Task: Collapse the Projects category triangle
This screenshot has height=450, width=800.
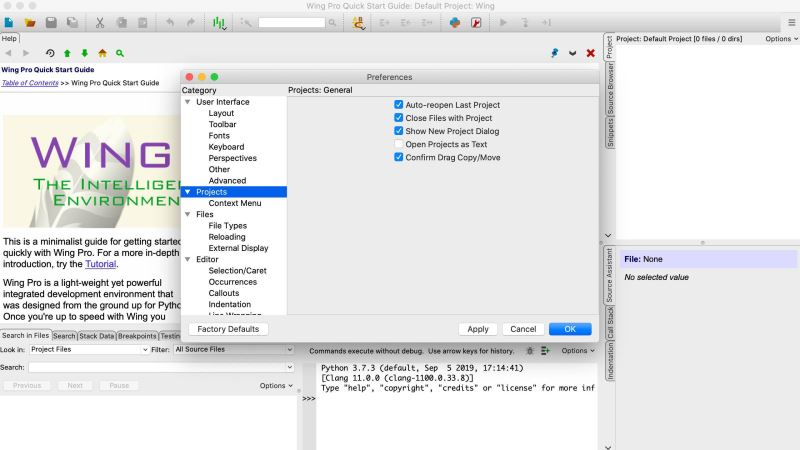Action: (x=188, y=192)
